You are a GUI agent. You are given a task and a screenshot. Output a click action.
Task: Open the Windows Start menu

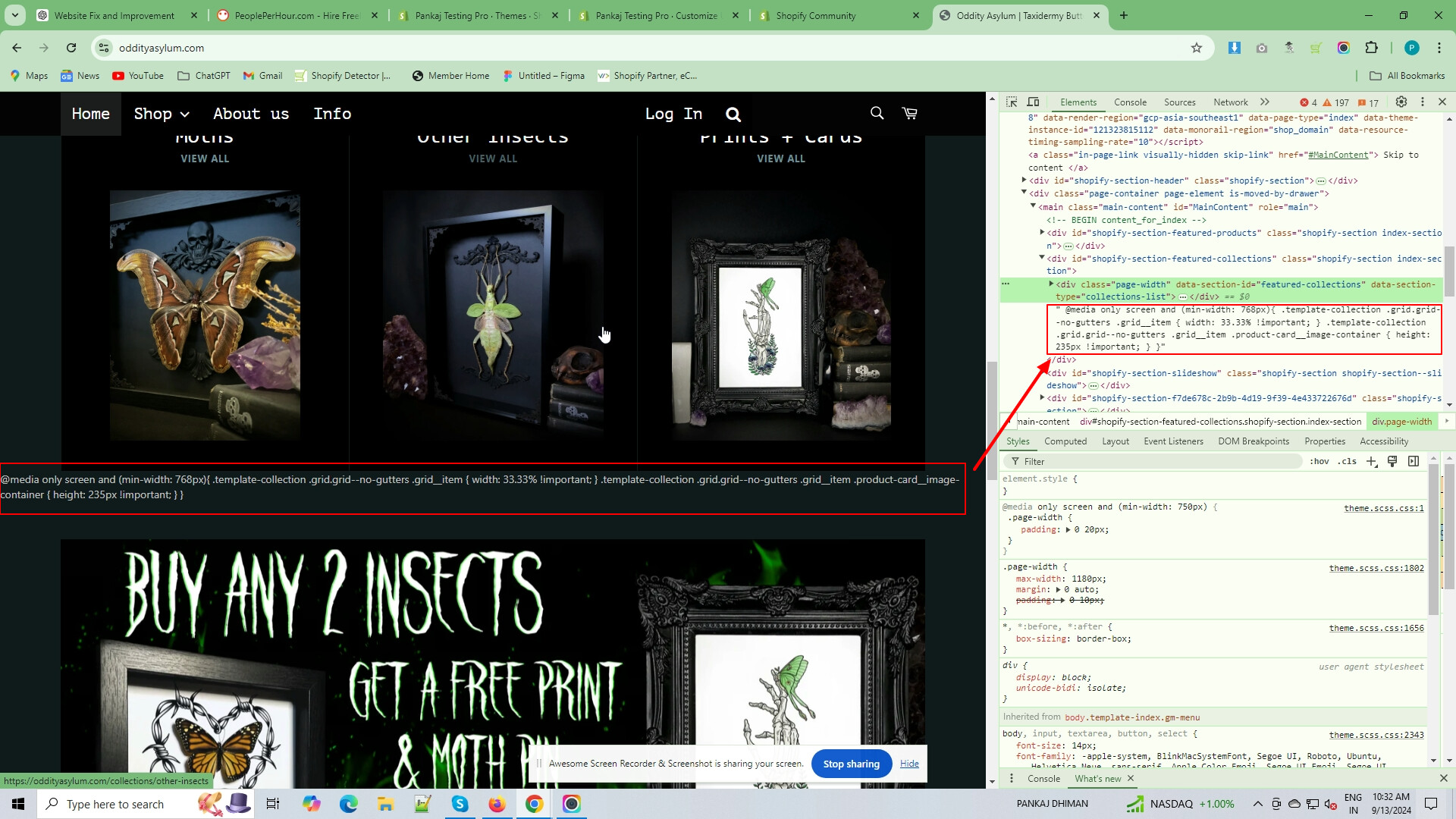coord(18,804)
